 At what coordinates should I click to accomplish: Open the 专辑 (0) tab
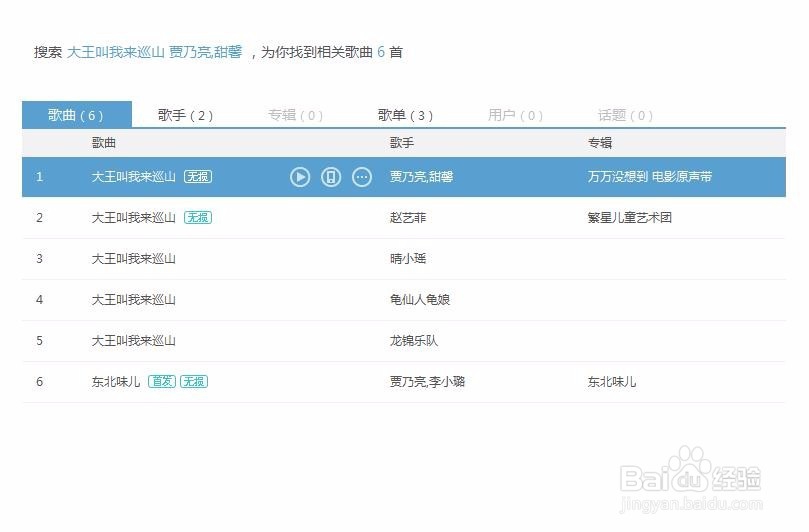[296, 115]
